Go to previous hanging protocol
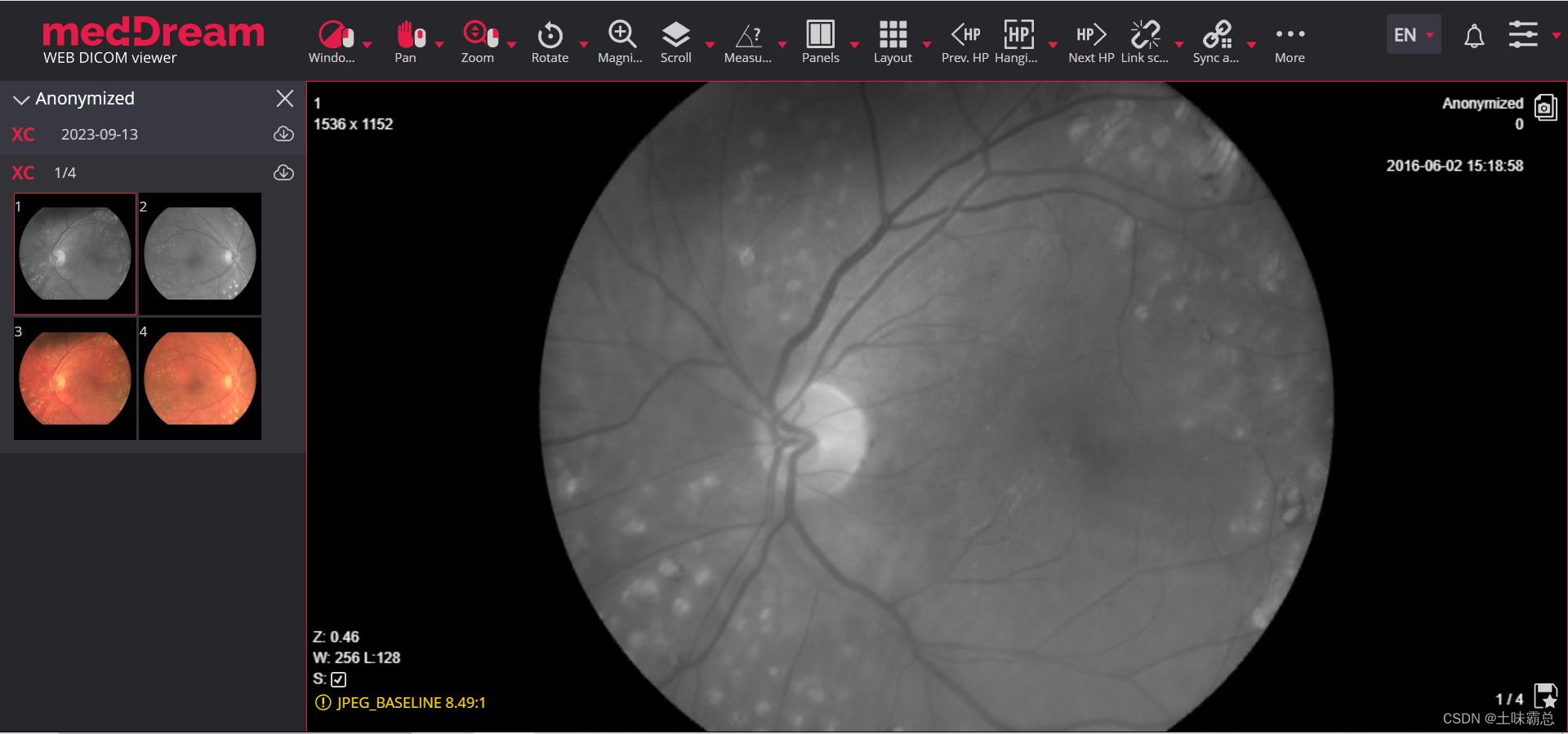Screen dimensions: 1568x734 pos(965,42)
